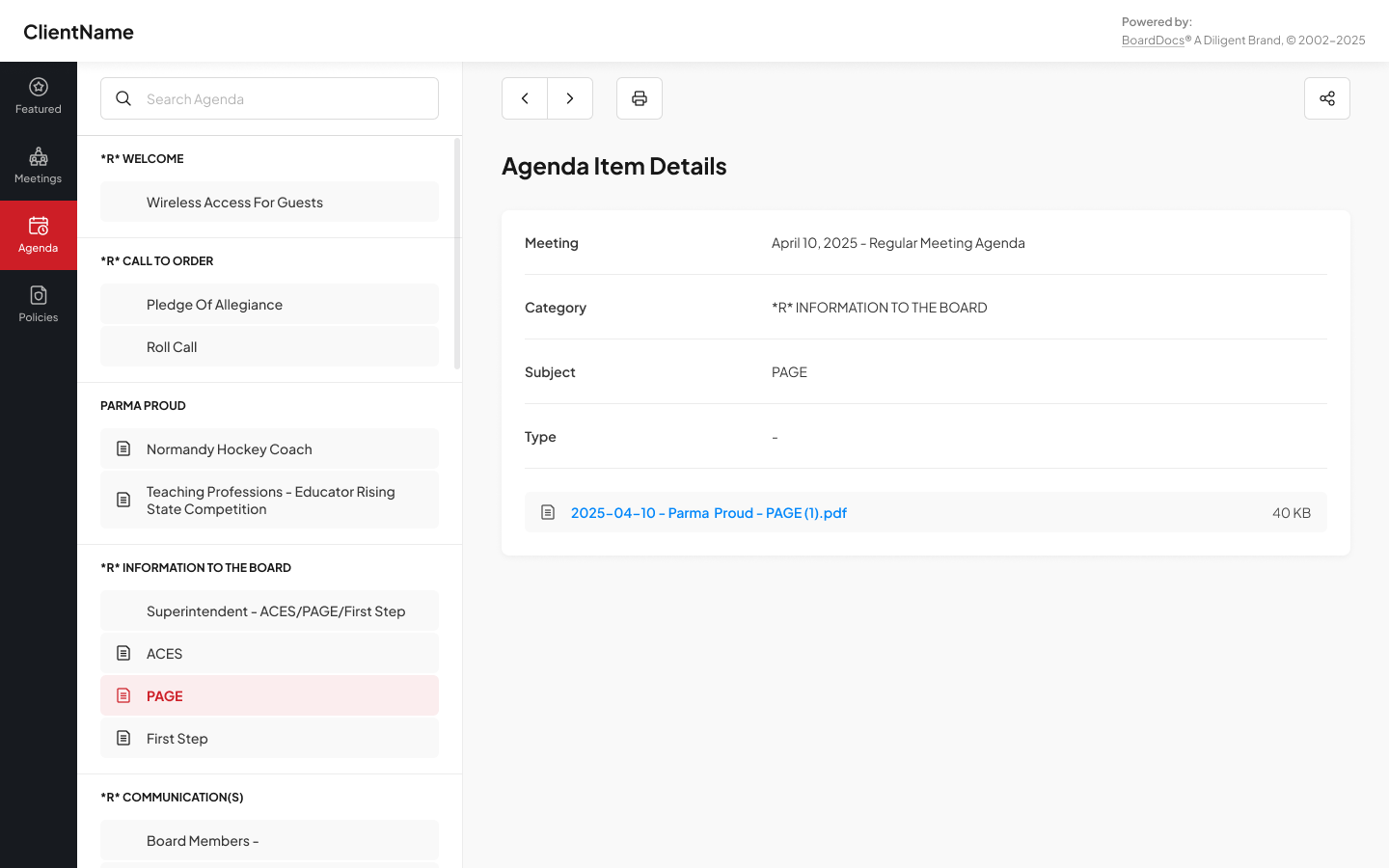Follow the BoardDocs link in header
Viewport: 1389px width, 868px height.
tap(1153, 41)
